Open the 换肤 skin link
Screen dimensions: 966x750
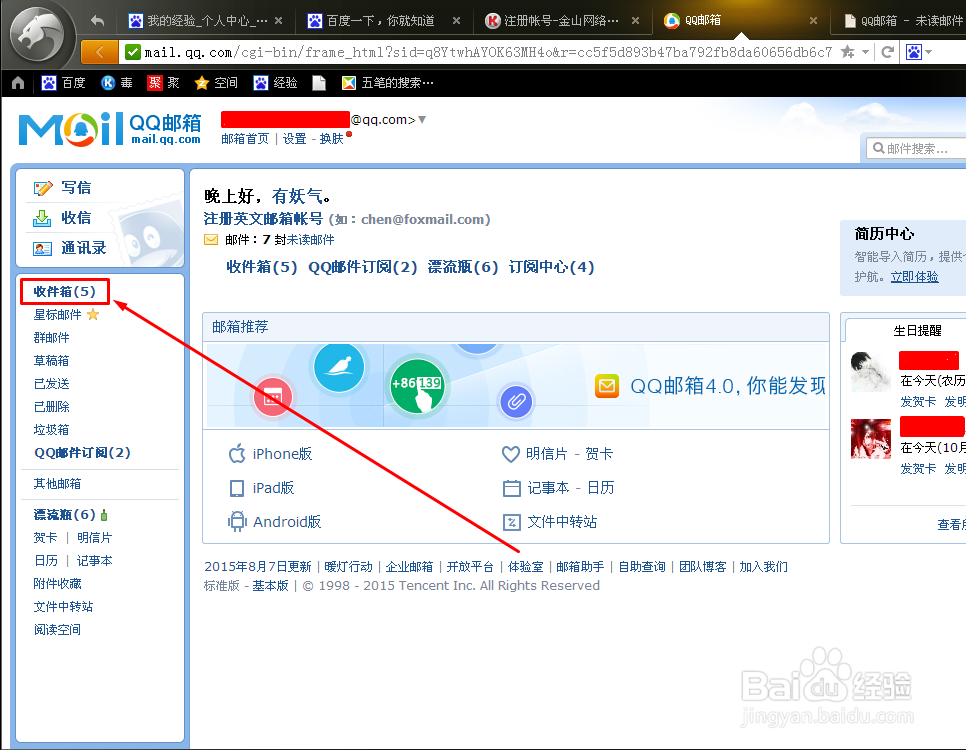click(331, 139)
